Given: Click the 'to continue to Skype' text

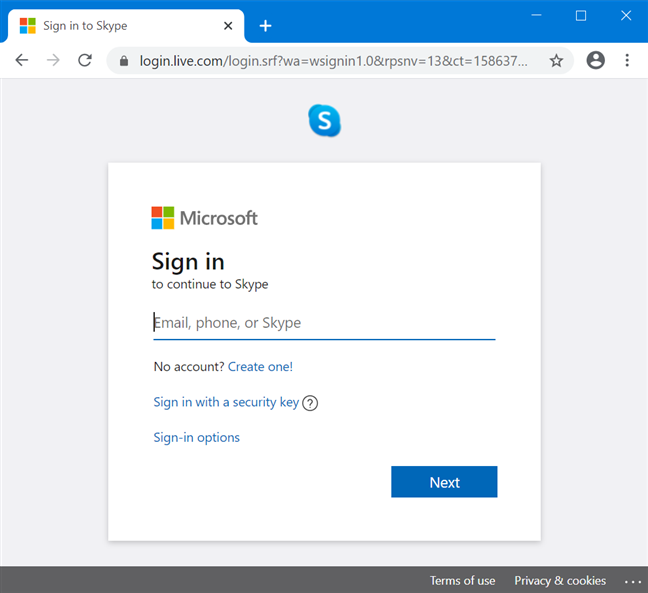Looking at the screenshot, I should (210, 284).
